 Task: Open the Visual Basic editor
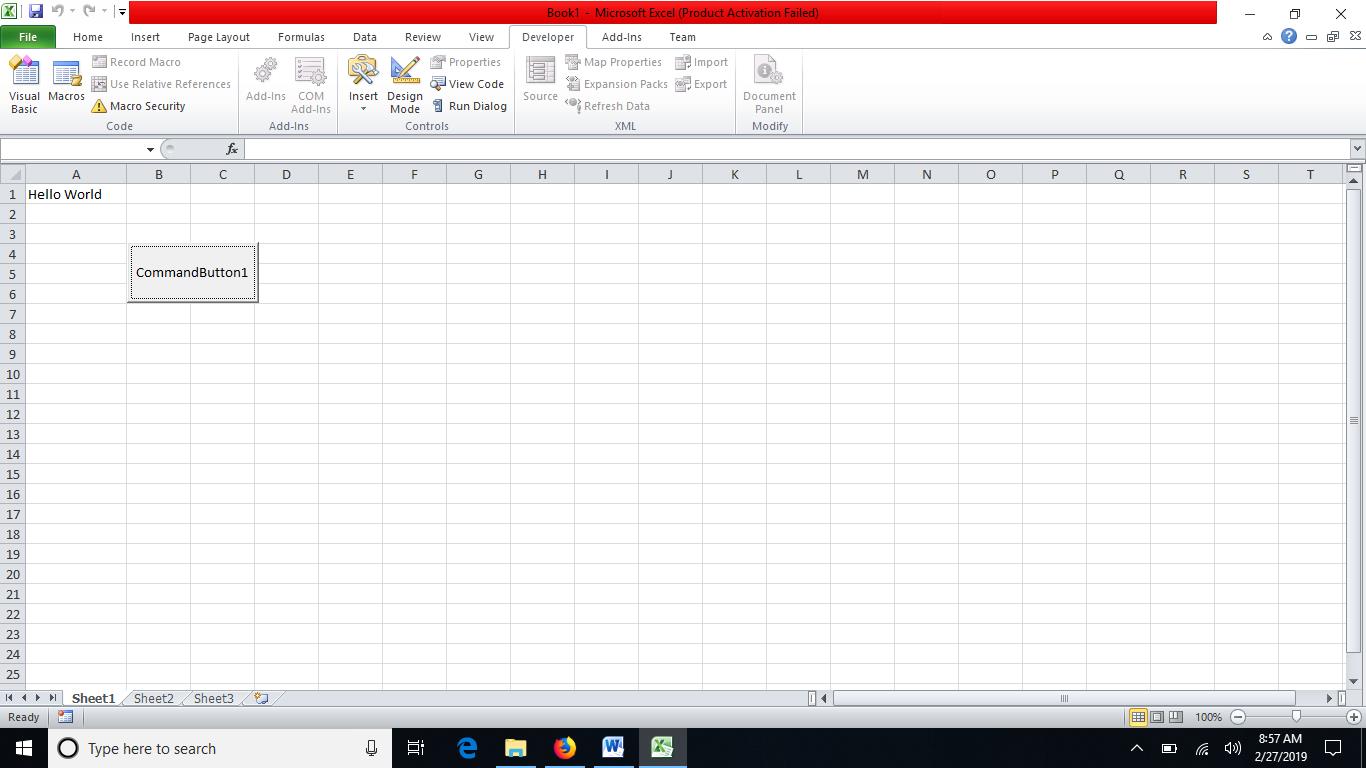(x=24, y=84)
